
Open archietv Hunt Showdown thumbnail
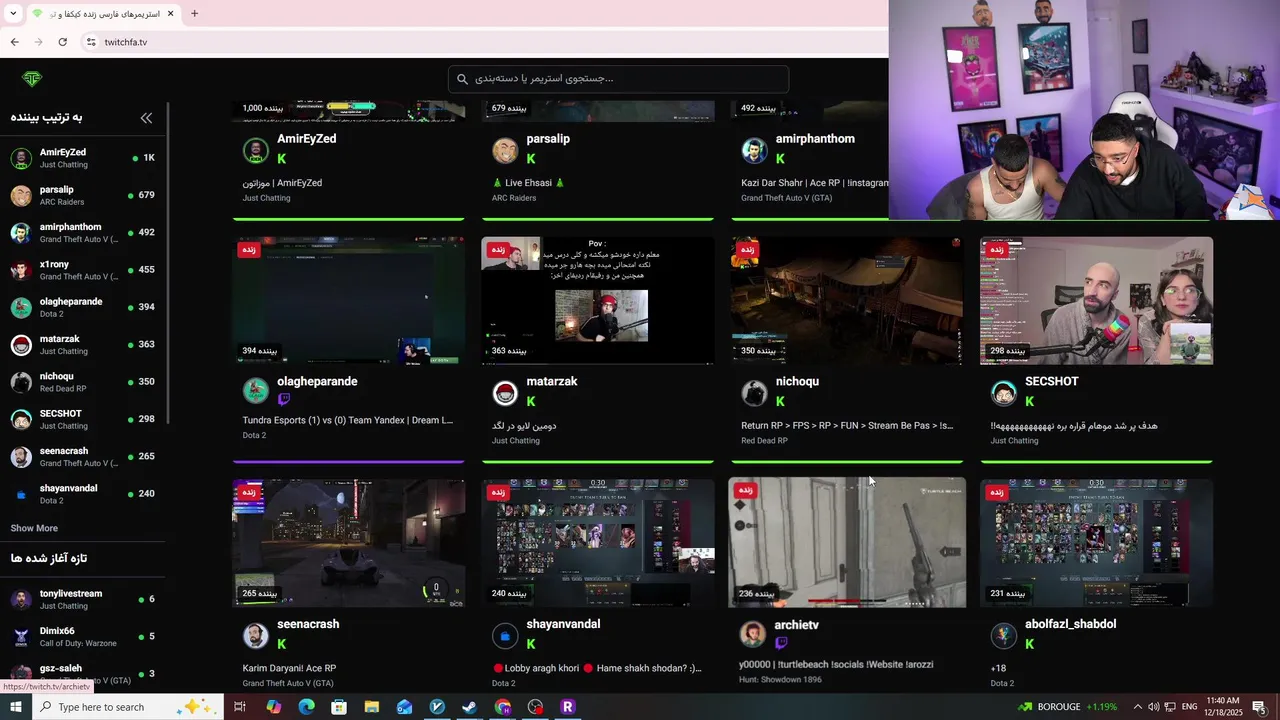pyautogui.click(x=847, y=543)
